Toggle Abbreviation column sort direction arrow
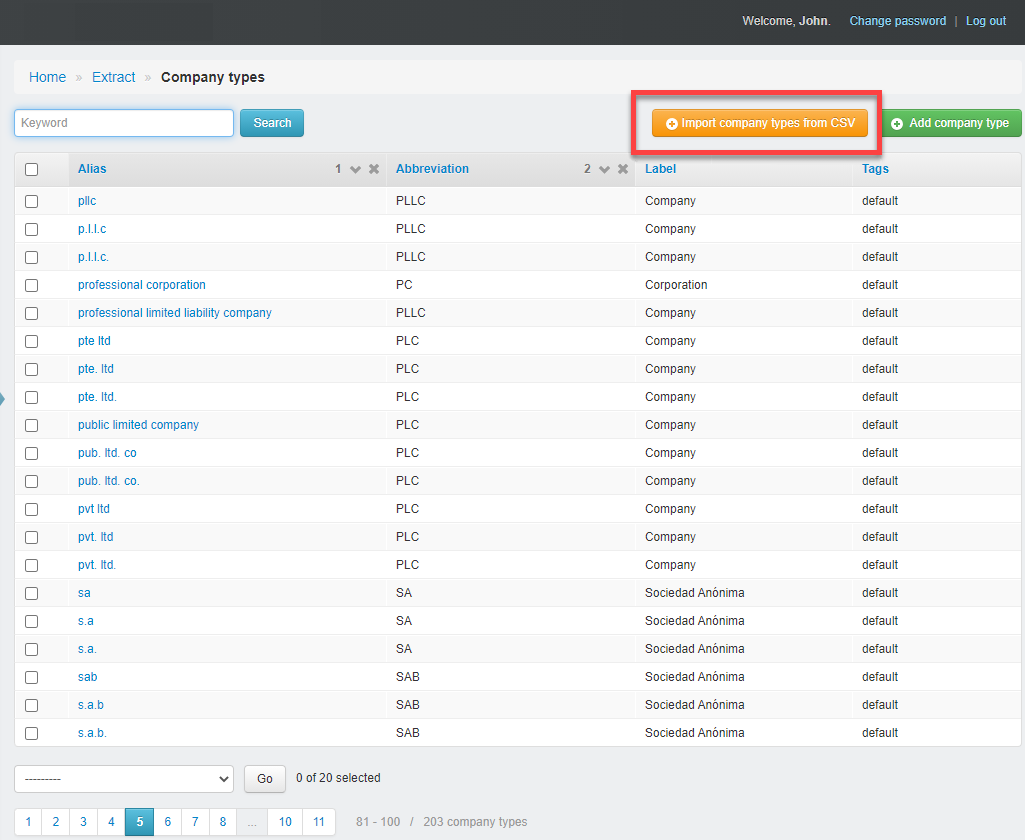The width and height of the screenshot is (1025, 840). [x=604, y=169]
